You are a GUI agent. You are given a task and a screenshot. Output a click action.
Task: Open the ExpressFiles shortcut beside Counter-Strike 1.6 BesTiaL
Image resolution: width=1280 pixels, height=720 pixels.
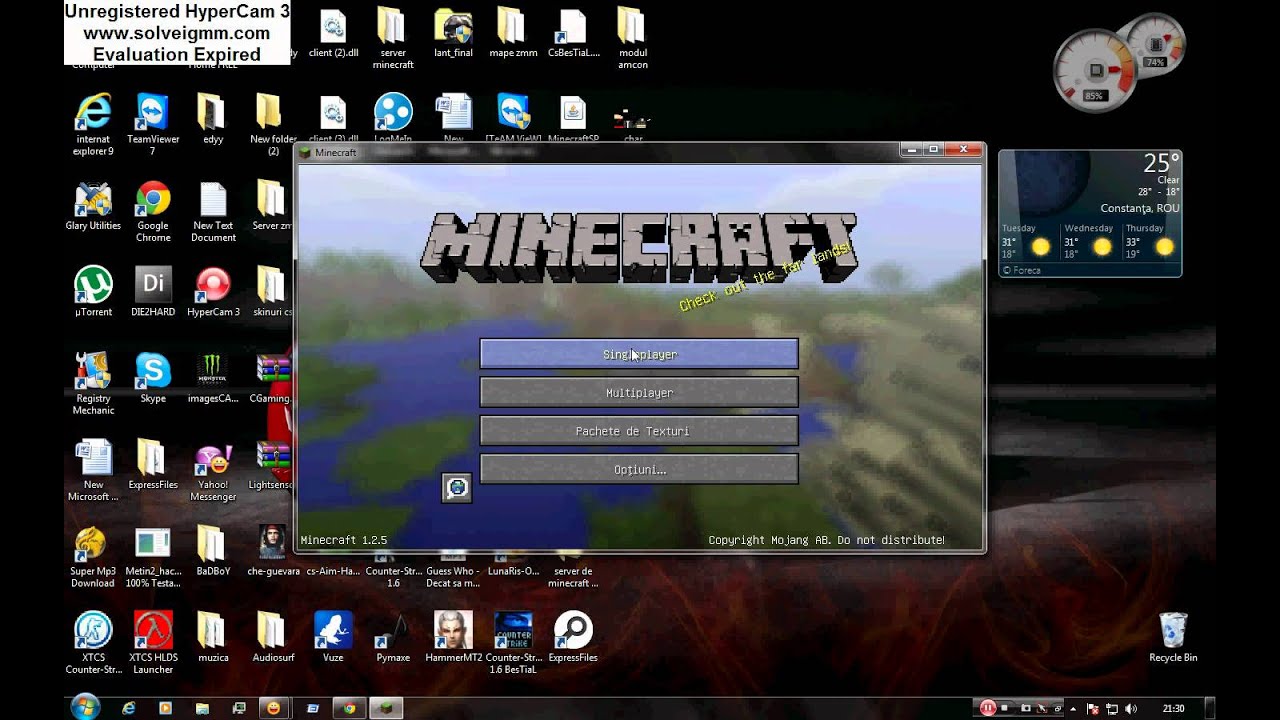click(573, 636)
